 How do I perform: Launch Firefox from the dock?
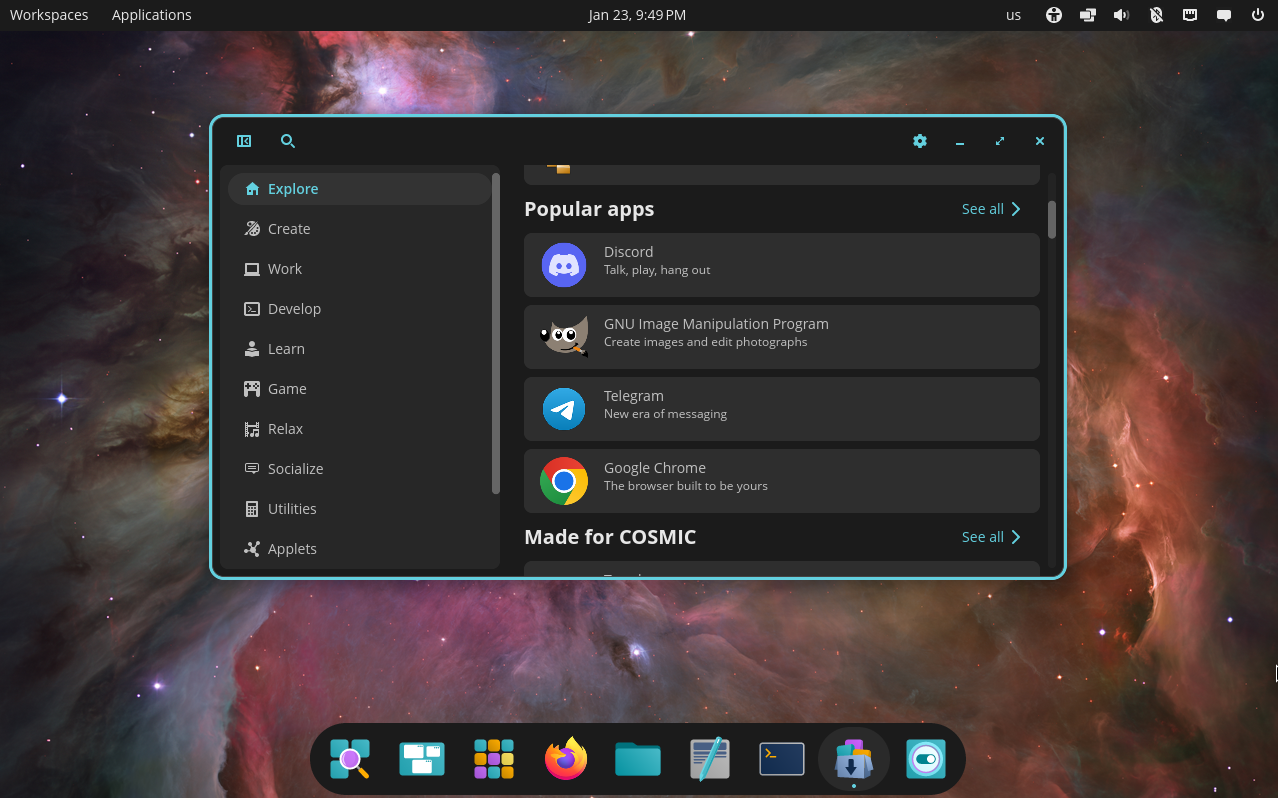click(565, 759)
